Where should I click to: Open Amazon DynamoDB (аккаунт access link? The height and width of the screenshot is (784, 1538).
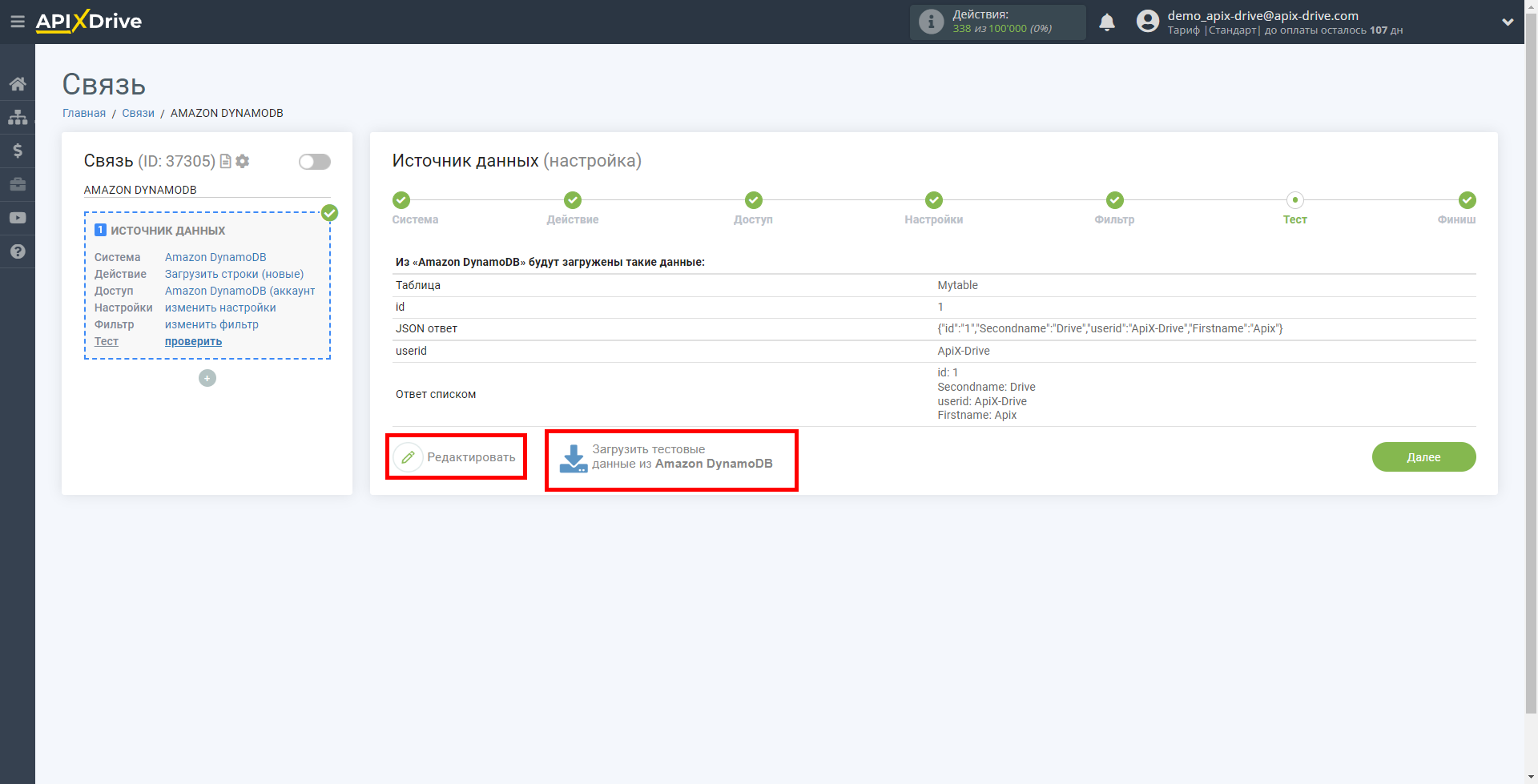240,291
